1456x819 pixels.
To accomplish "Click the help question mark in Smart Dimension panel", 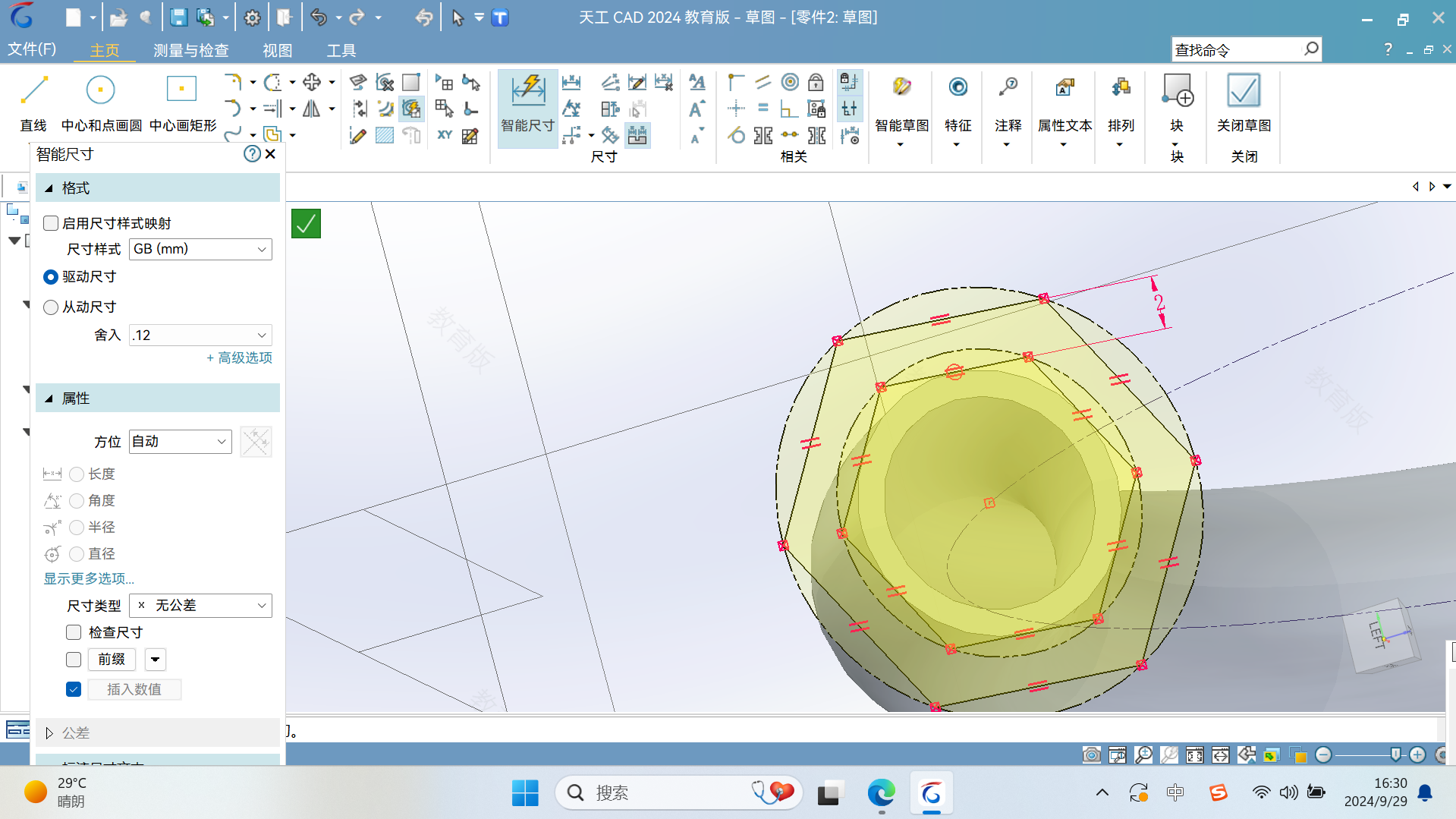I will coord(252,154).
